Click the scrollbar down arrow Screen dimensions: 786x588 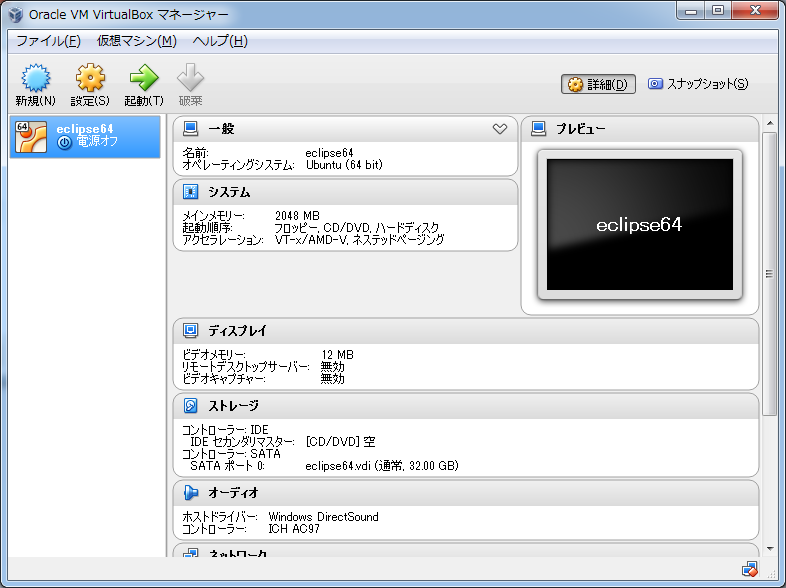769,548
